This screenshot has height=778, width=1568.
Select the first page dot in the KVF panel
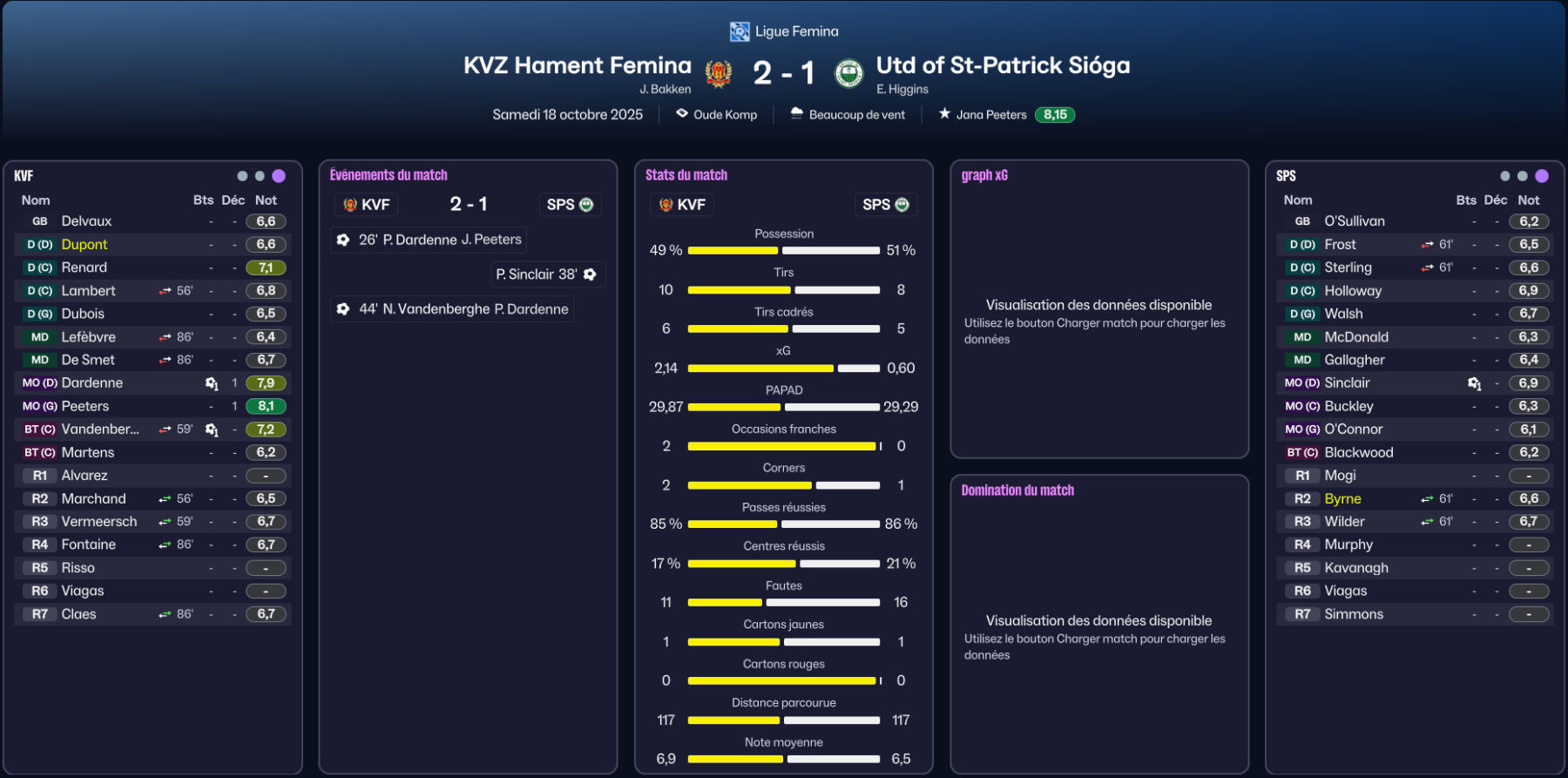pos(242,176)
